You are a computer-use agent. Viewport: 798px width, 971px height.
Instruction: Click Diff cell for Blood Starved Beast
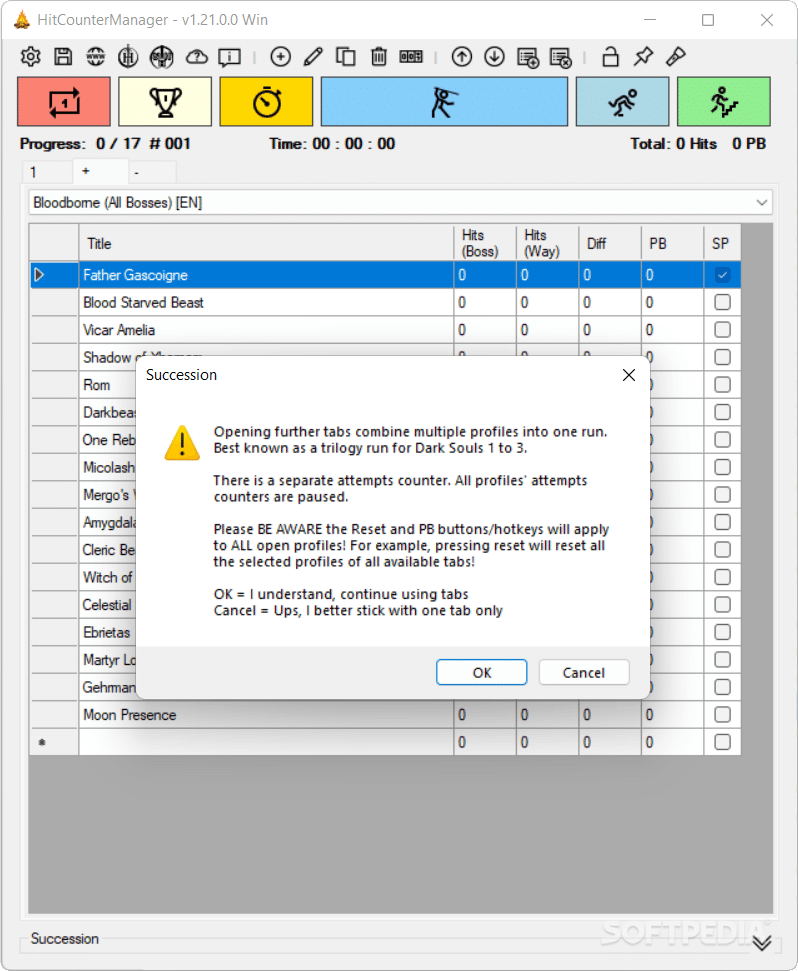(x=610, y=302)
